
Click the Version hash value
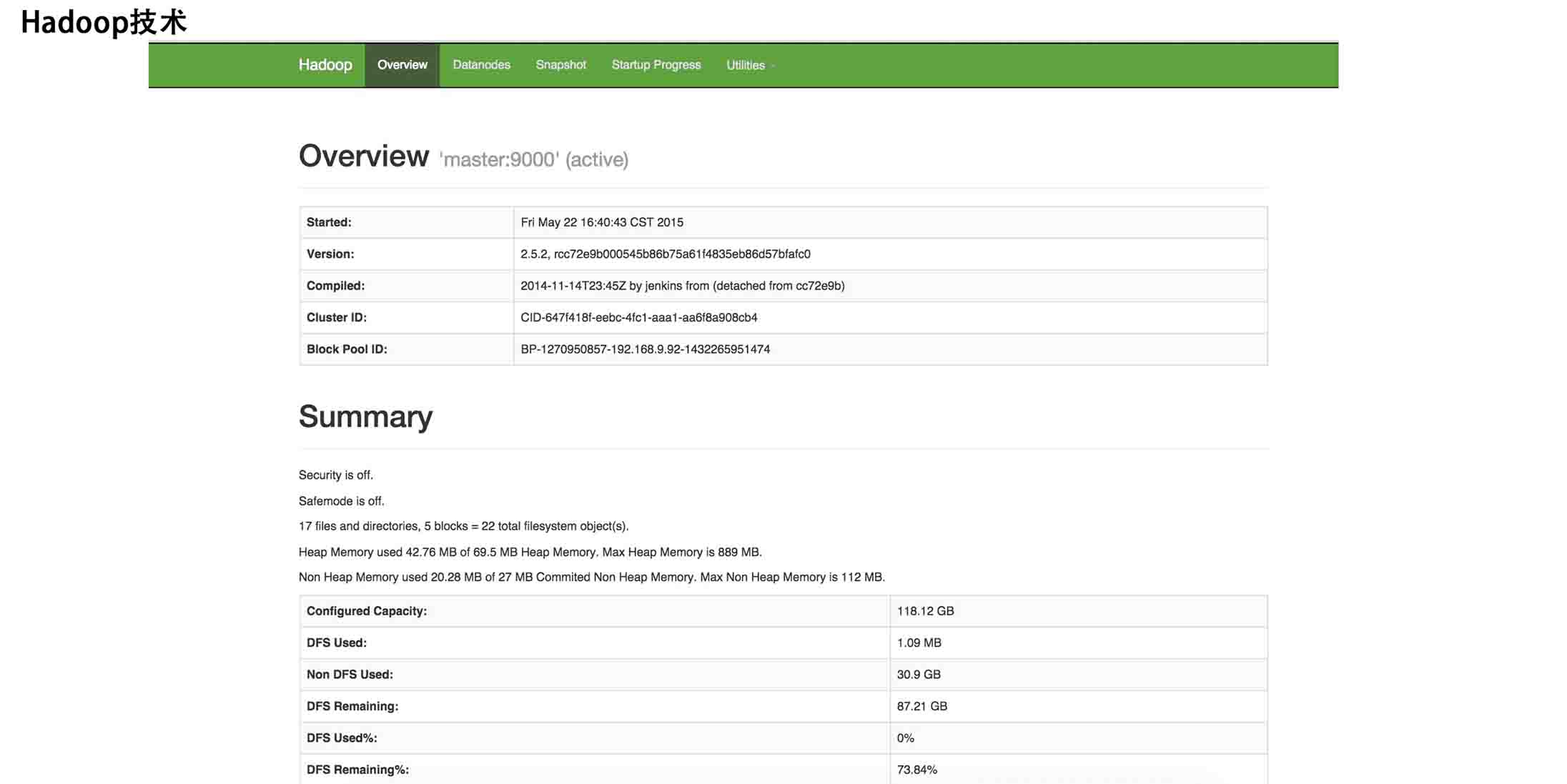pyautogui.click(x=665, y=254)
